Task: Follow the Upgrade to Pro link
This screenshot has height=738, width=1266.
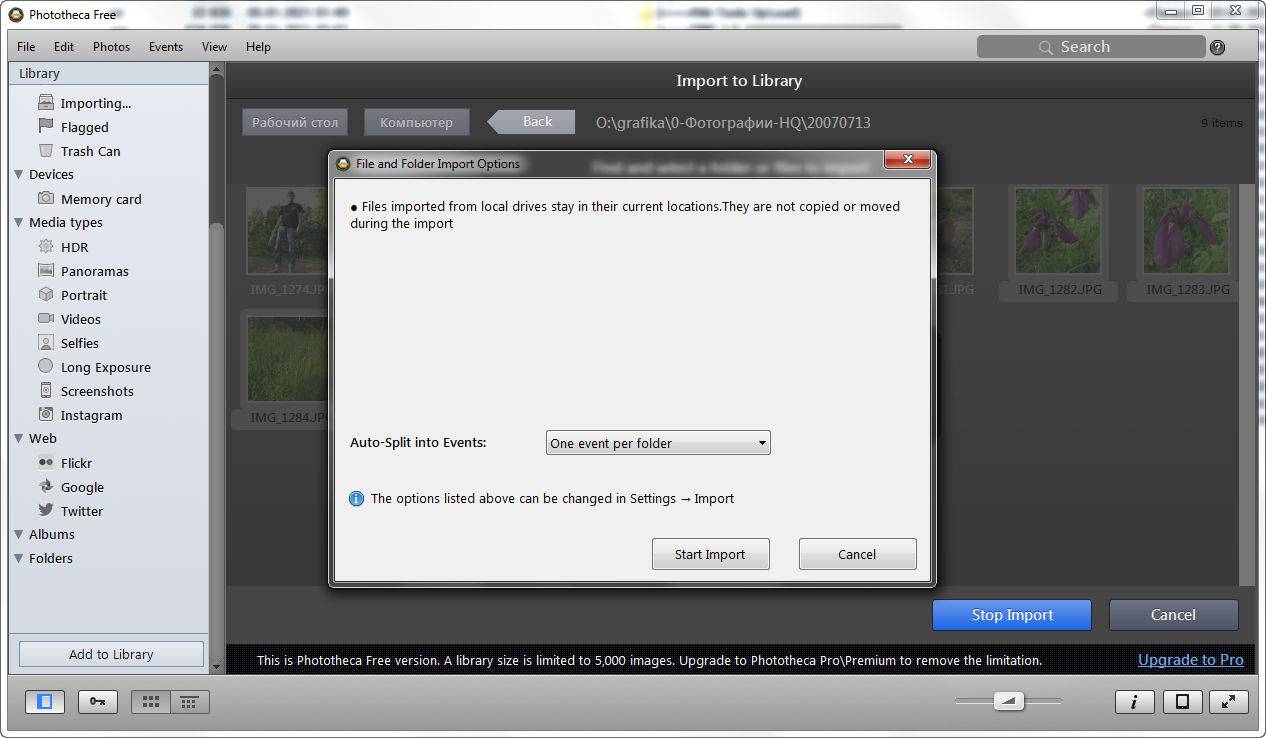Action: pyautogui.click(x=1191, y=660)
